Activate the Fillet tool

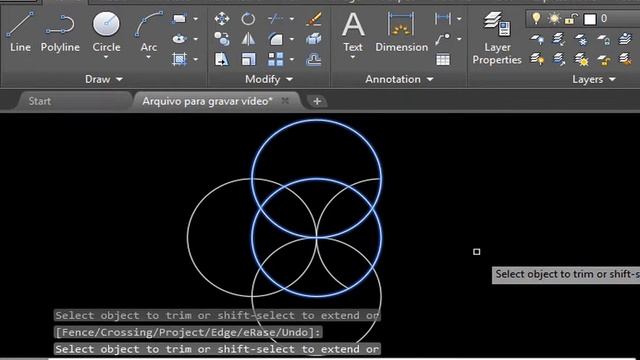[x=276, y=39]
